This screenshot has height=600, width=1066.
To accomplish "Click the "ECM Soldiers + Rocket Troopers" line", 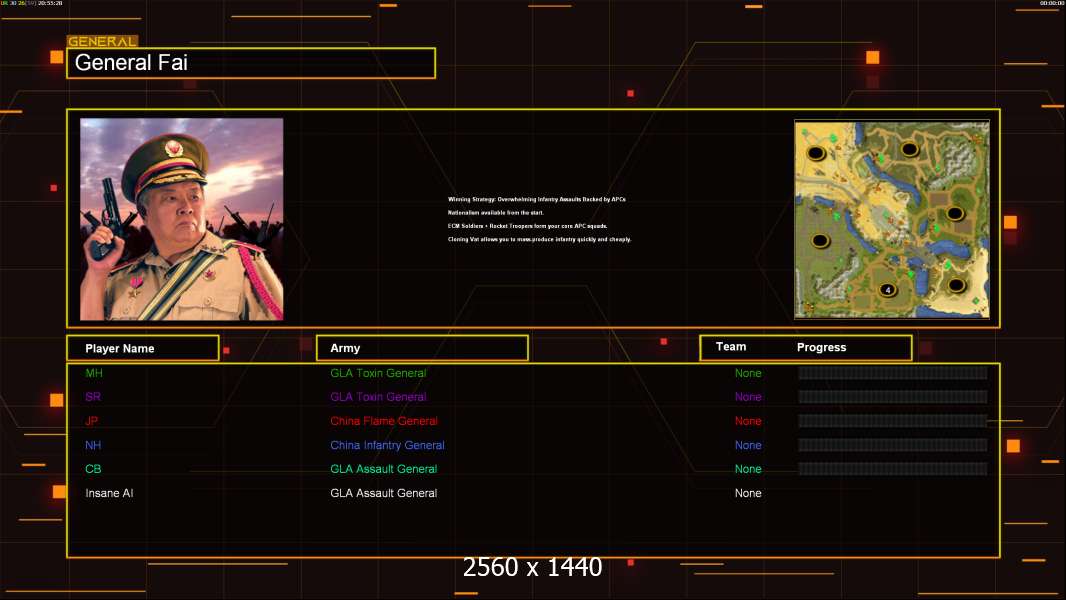I will 528,226.
